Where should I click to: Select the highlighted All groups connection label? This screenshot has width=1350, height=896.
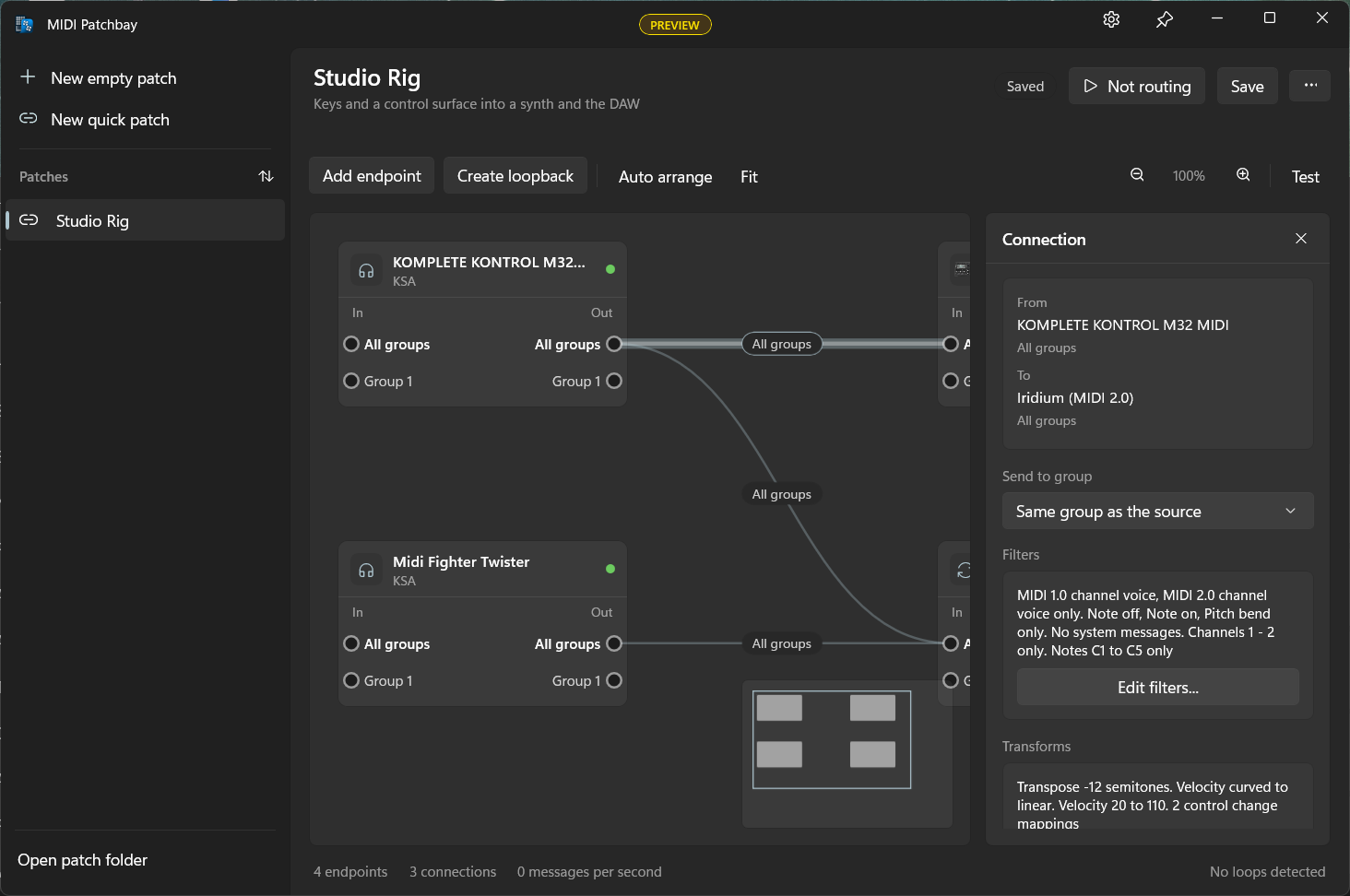[x=782, y=344]
